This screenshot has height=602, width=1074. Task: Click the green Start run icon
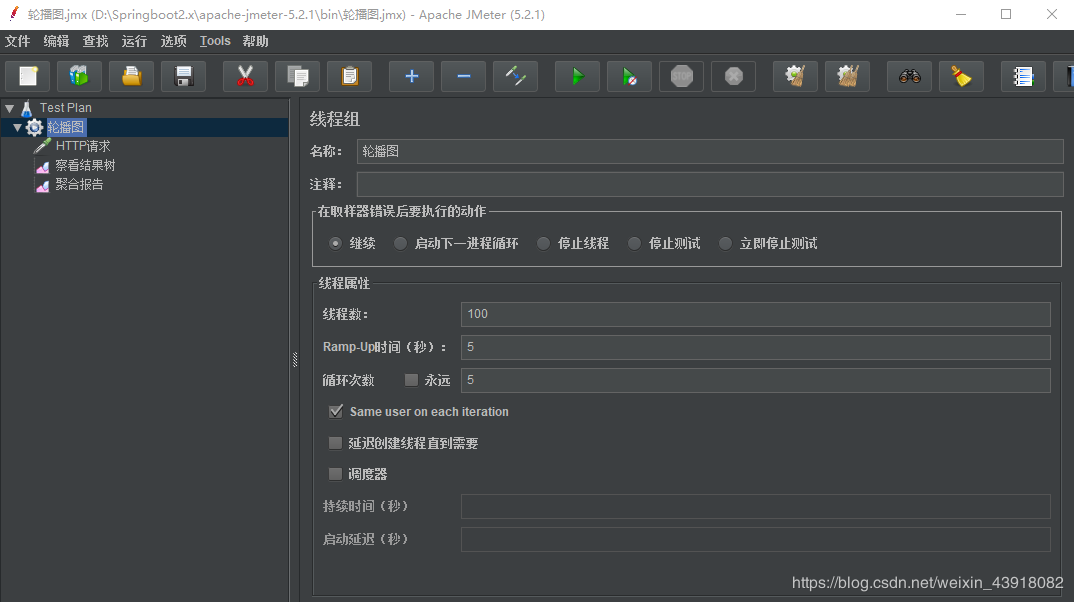pos(577,76)
